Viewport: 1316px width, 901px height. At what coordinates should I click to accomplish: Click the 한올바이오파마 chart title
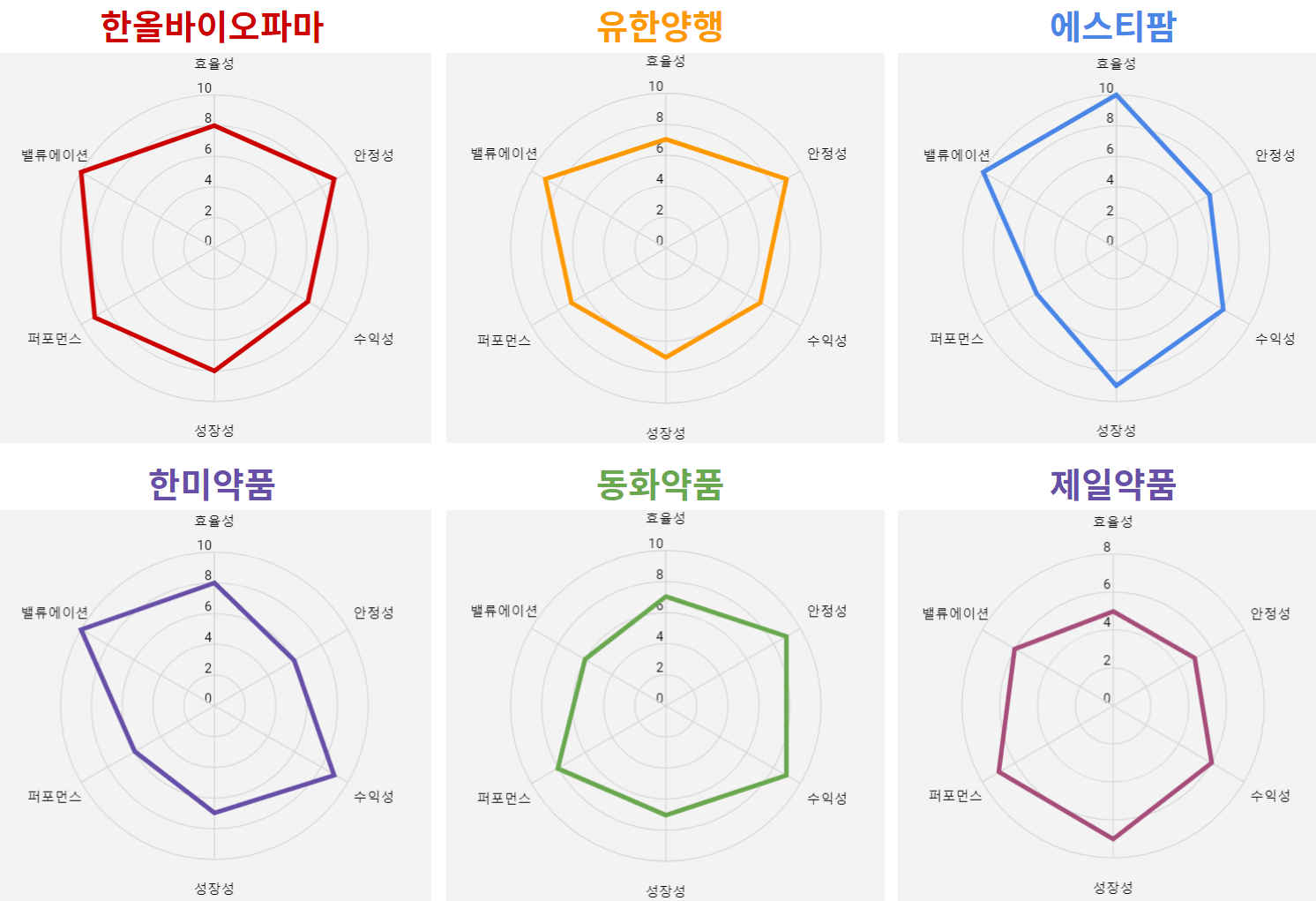tap(213, 26)
